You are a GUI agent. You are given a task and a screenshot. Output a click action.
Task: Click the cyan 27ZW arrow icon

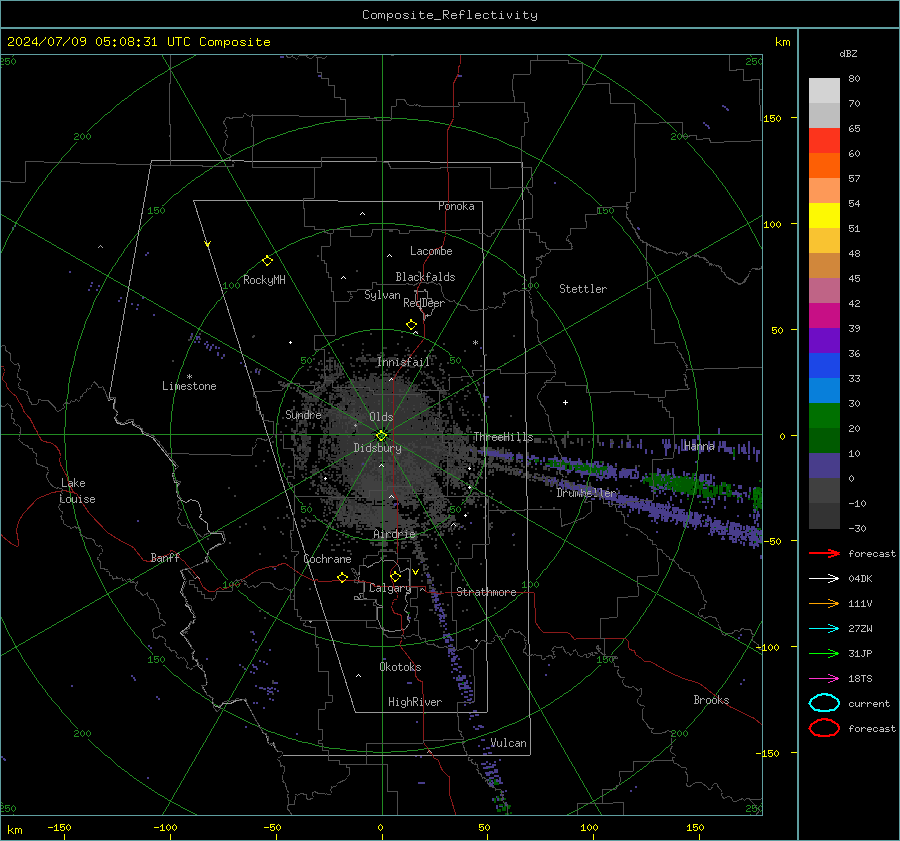(x=824, y=629)
